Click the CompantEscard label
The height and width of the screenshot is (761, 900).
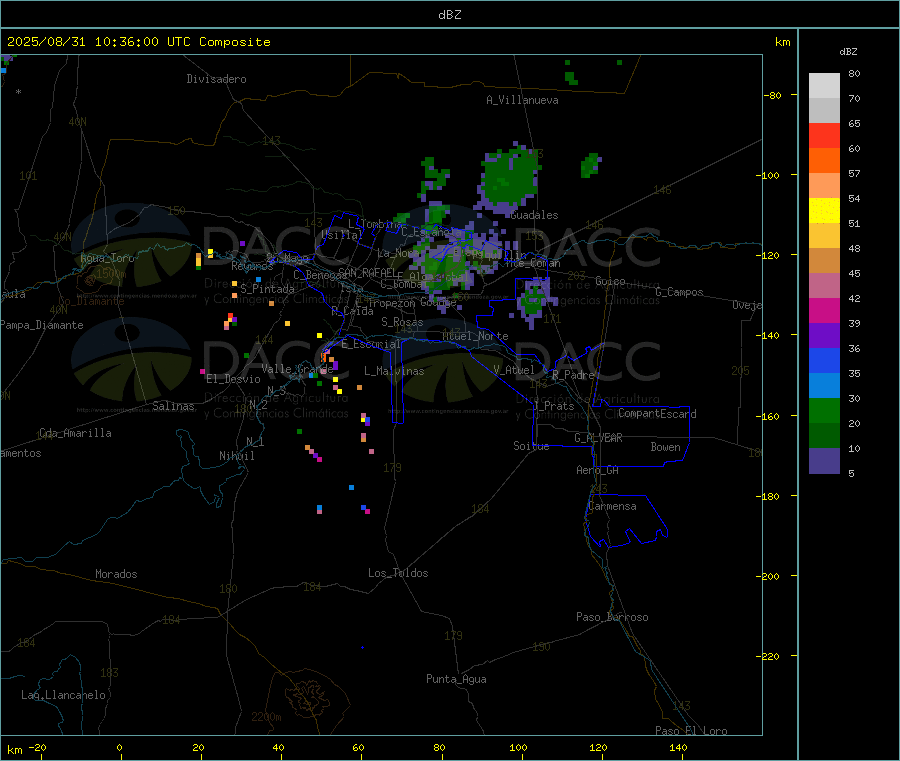tap(657, 414)
